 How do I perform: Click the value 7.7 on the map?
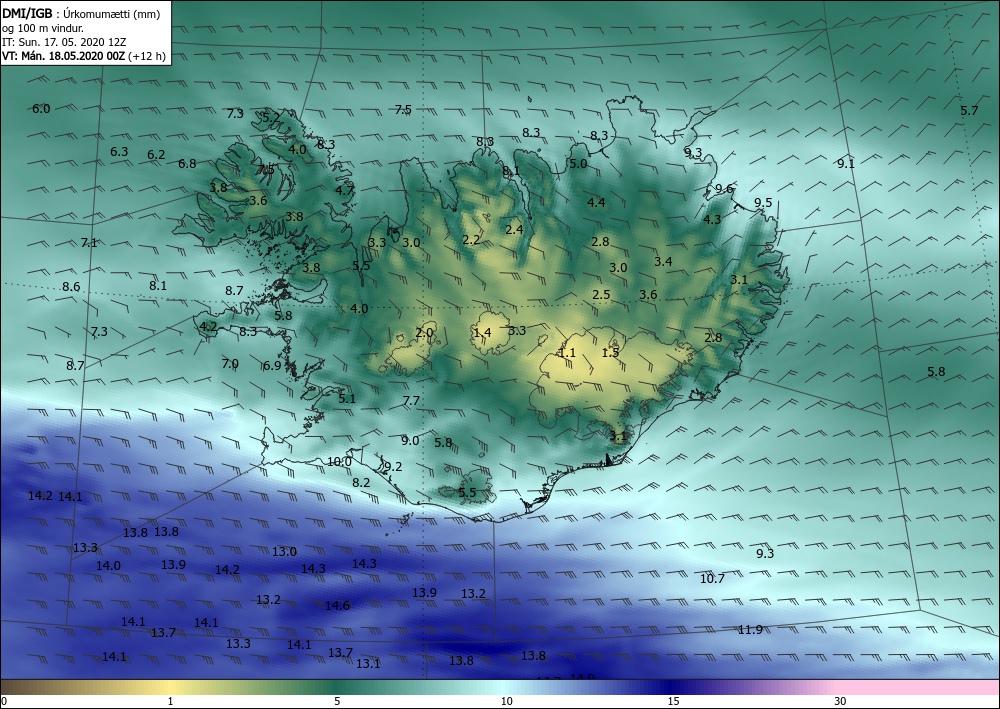click(411, 401)
